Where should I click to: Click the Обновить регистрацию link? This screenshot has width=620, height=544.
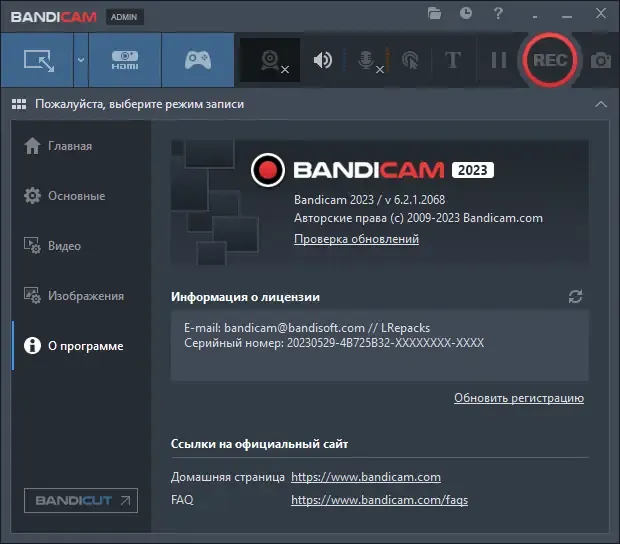point(519,398)
